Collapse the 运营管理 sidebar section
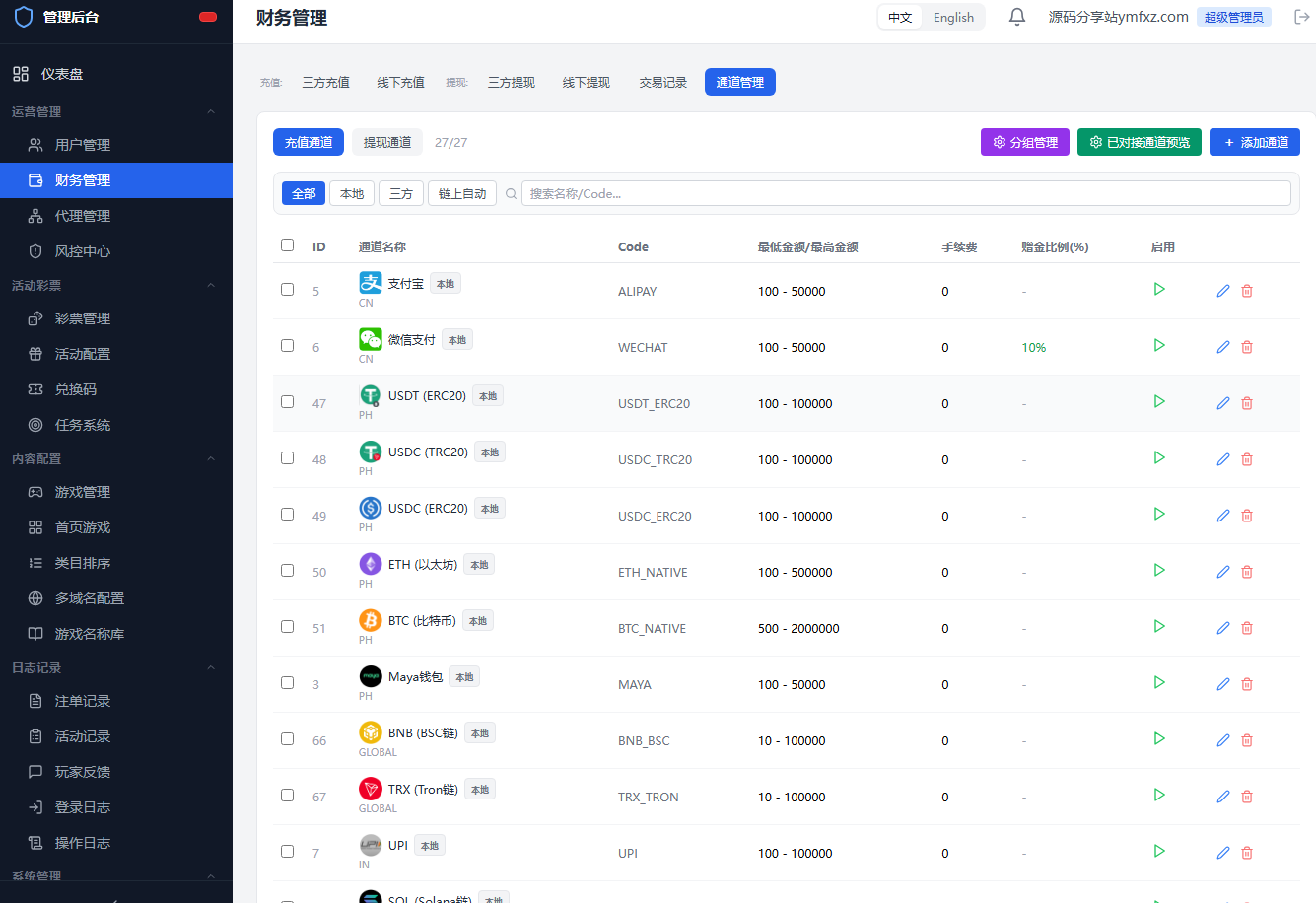Viewport: 1316px width, 903px height. pos(211,111)
